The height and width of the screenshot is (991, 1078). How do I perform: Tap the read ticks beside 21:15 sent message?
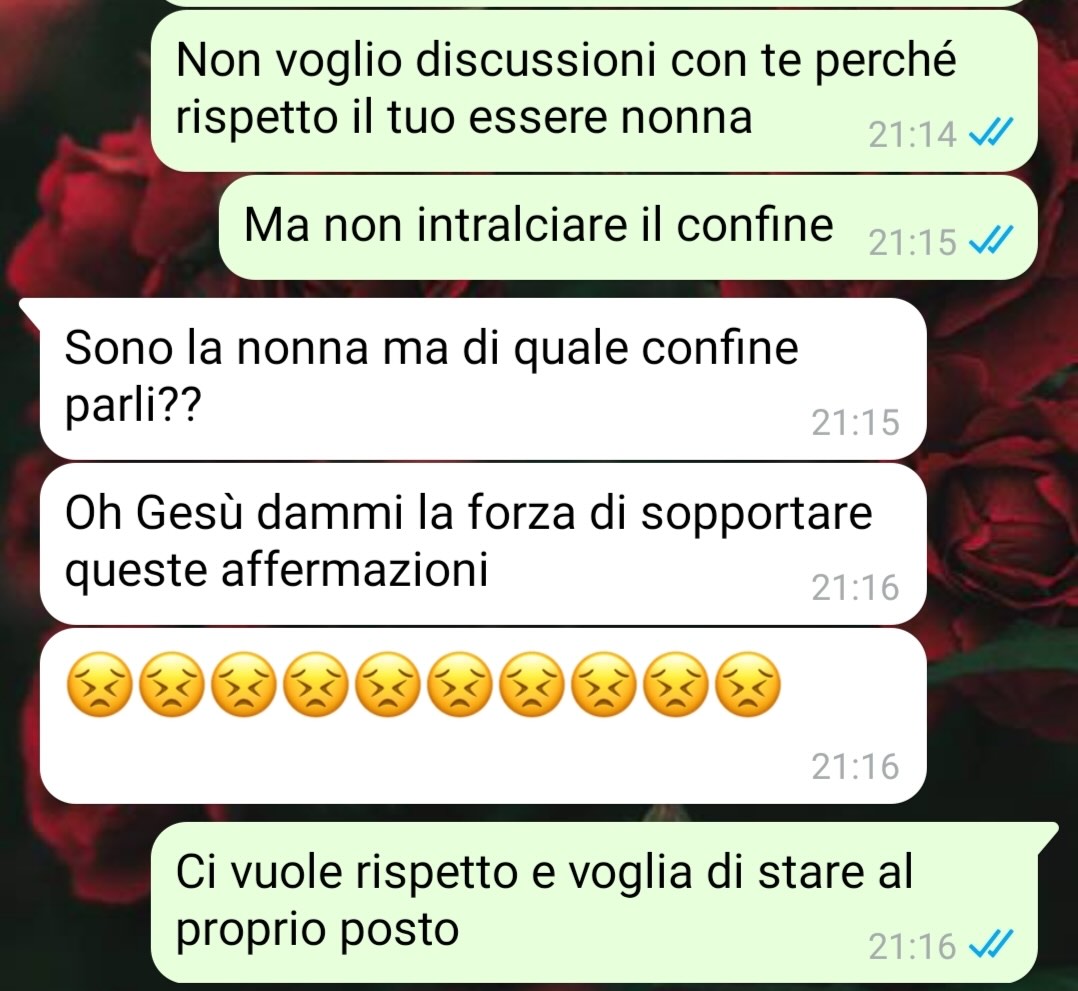pyautogui.click(x=991, y=240)
